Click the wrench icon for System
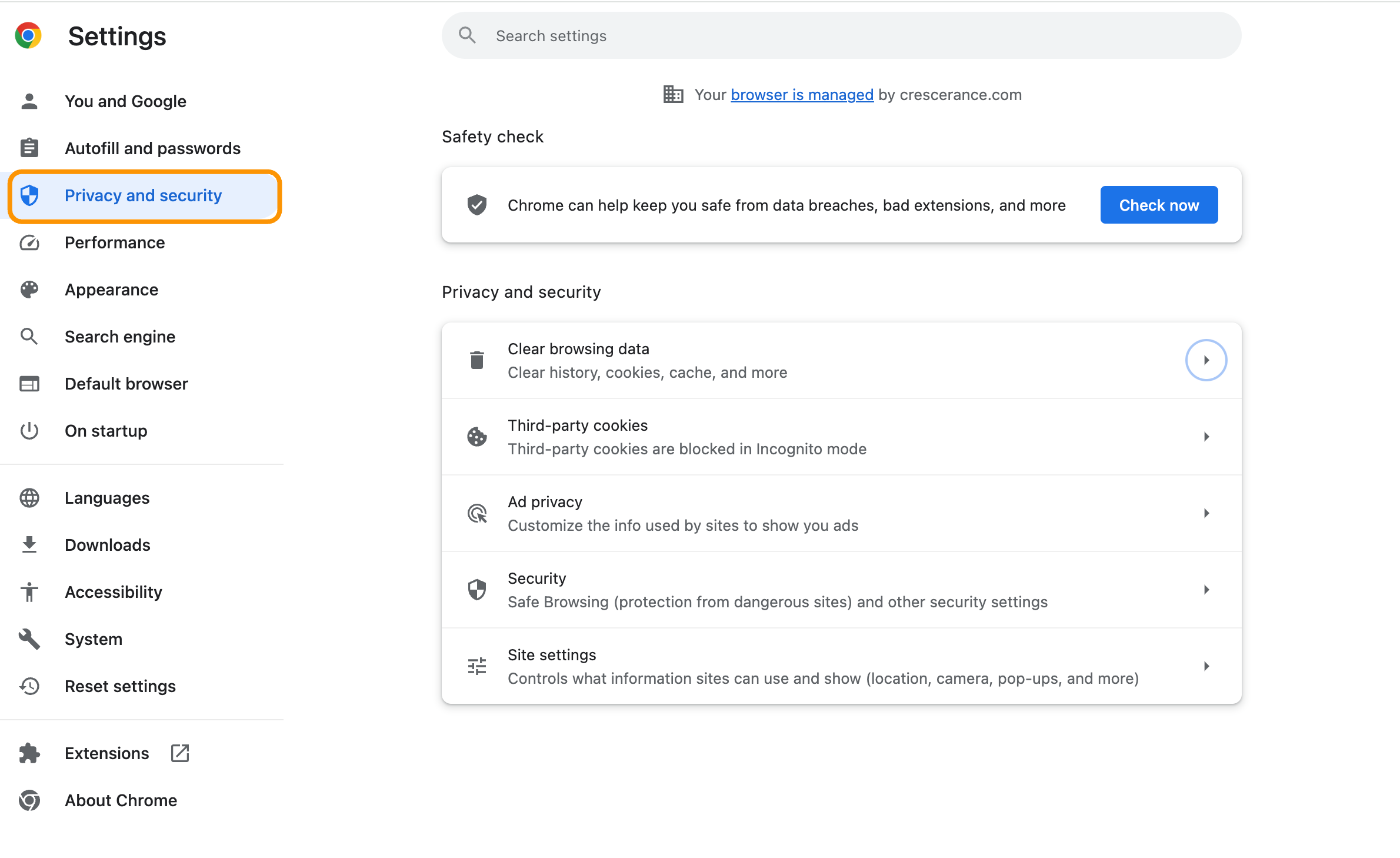1400x858 pixels. 29,639
